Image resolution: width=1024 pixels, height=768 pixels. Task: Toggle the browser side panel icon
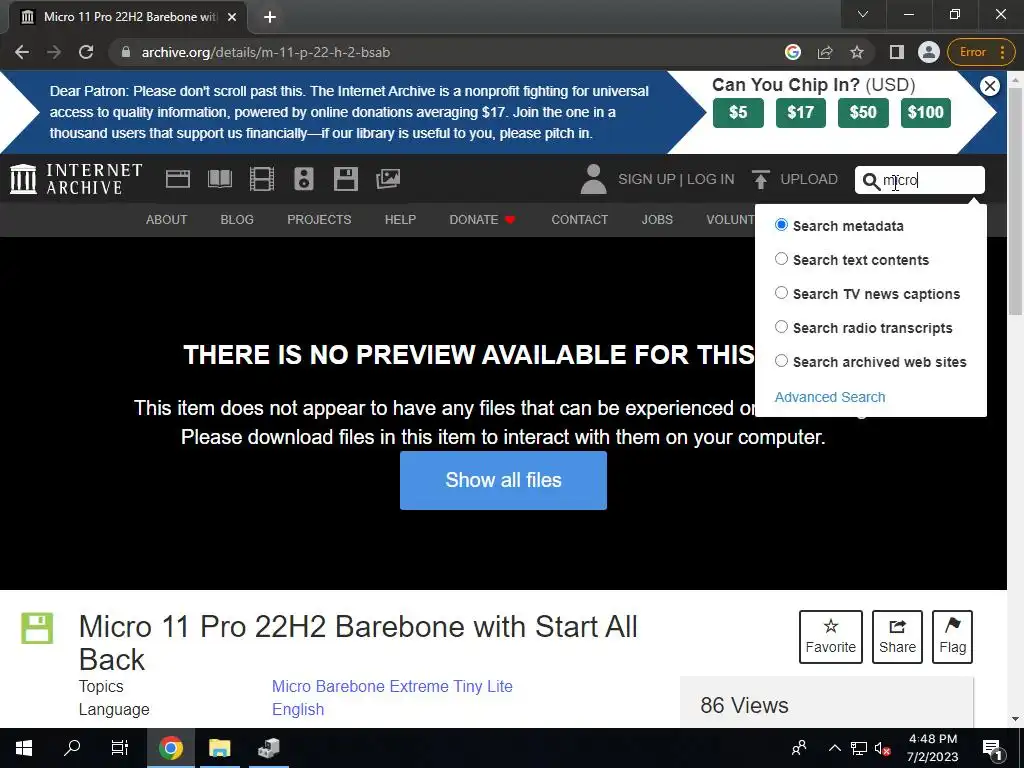pos(897,52)
